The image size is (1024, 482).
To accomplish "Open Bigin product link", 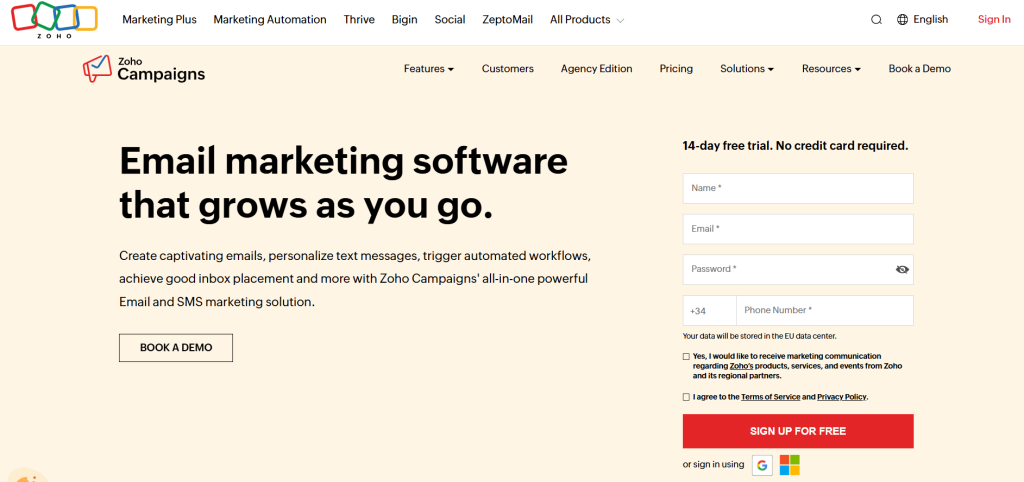I will pos(404,20).
